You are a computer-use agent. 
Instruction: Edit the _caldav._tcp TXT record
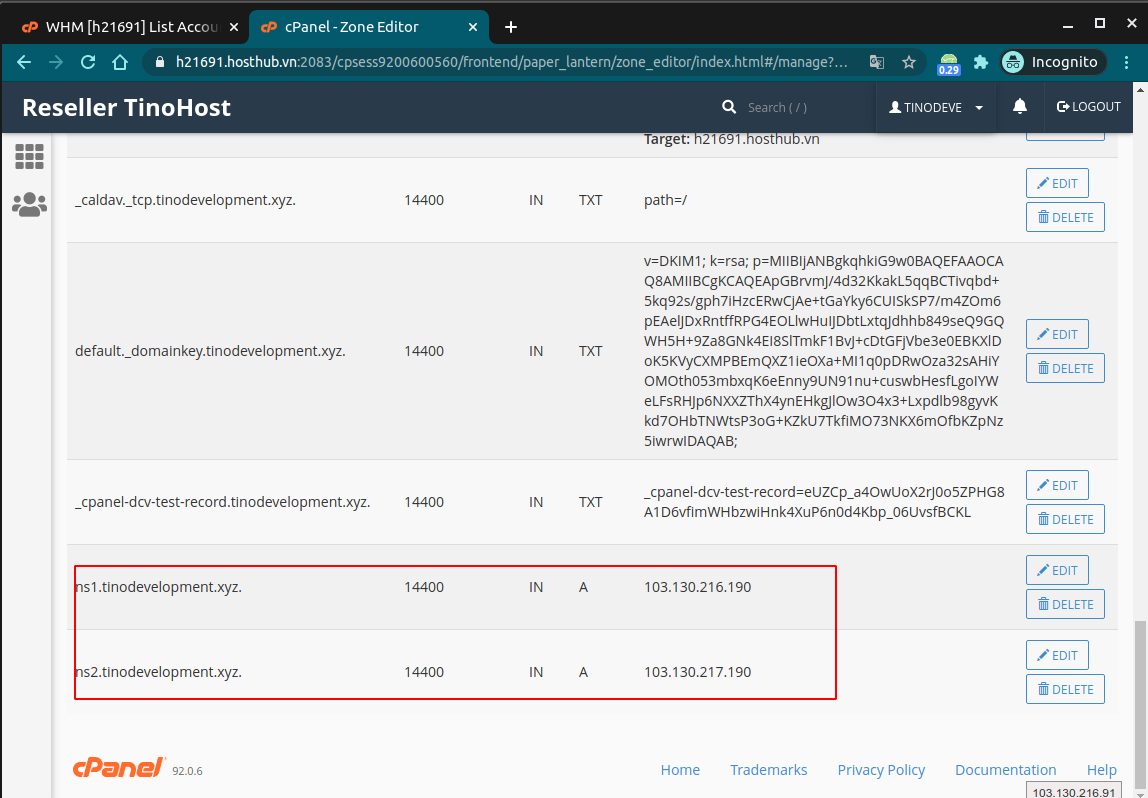tap(1057, 183)
